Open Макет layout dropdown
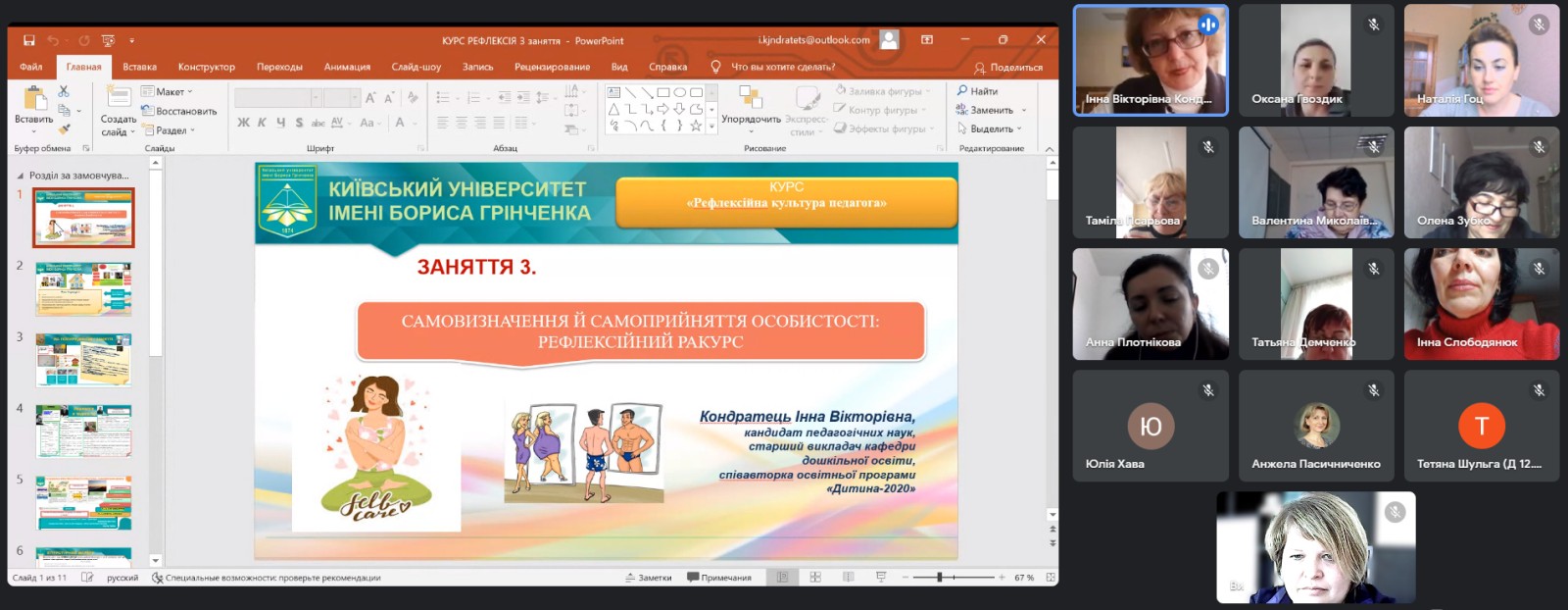The width and height of the screenshot is (1568, 610). (x=168, y=91)
